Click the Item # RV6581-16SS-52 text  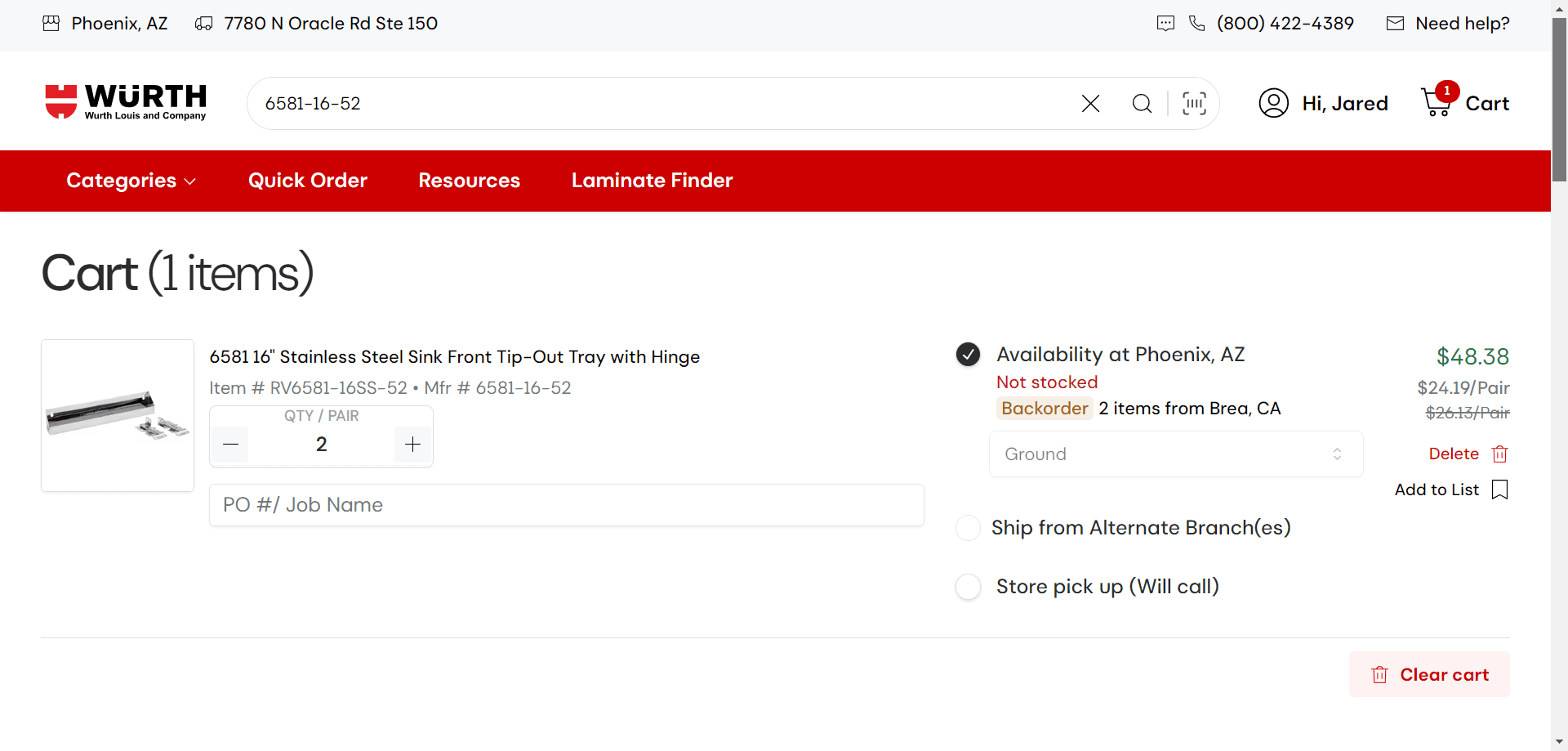click(x=308, y=388)
